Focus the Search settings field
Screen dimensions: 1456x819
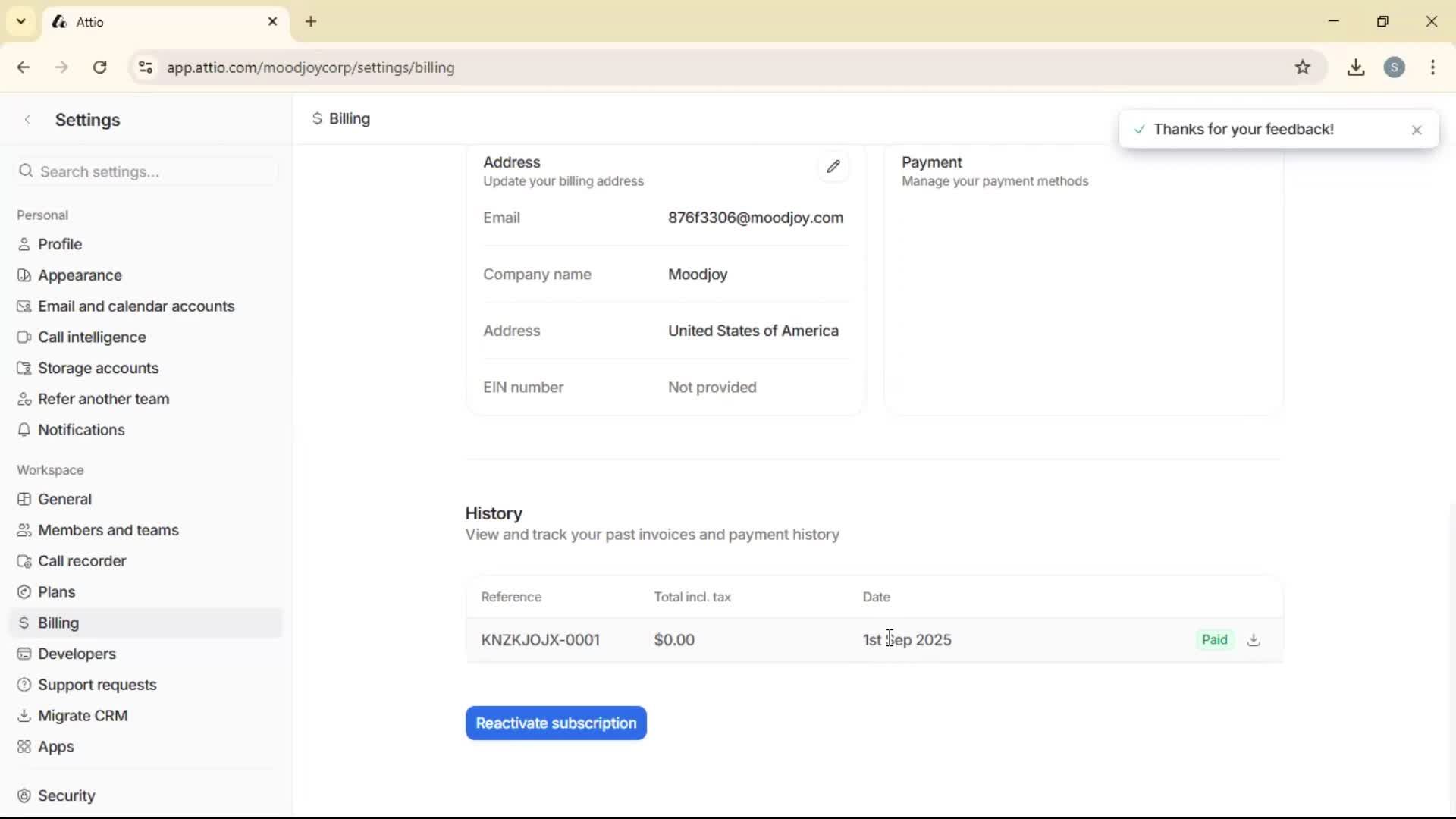click(x=148, y=172)
